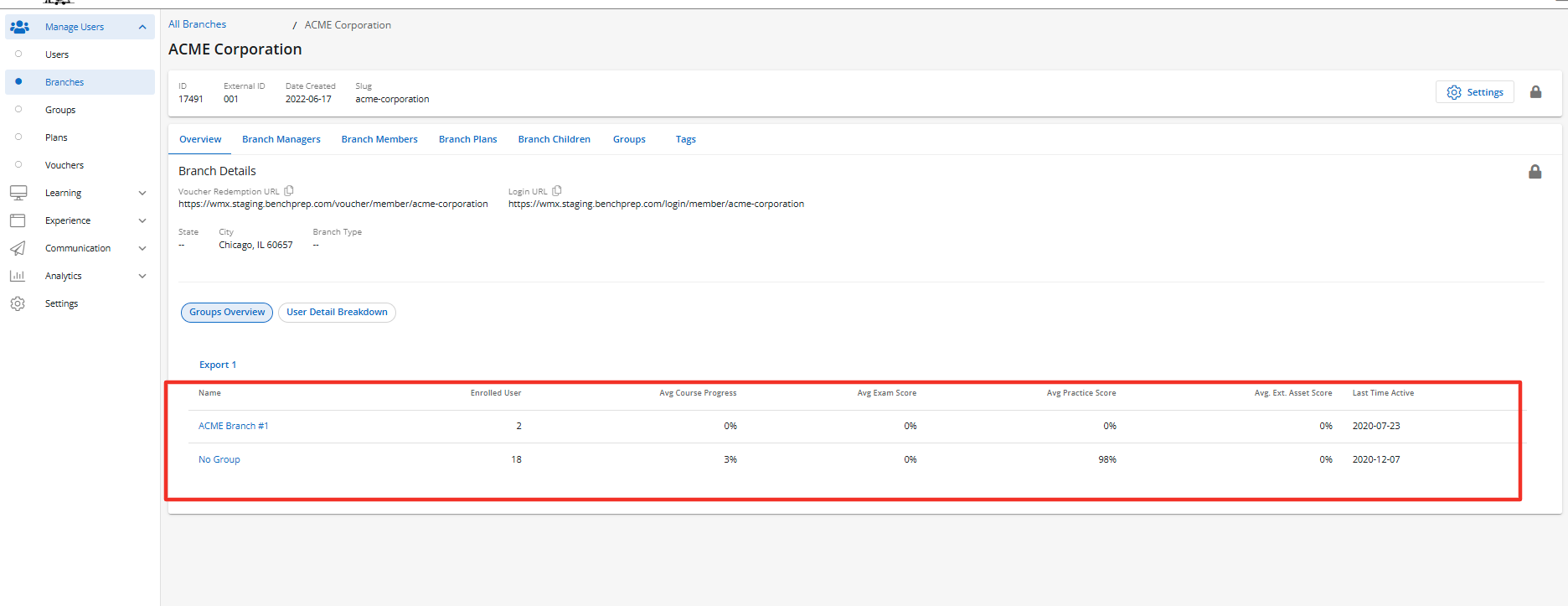Expand the Analytics menu chevron
Viewport: 1568px width, 606px height.
142,276
